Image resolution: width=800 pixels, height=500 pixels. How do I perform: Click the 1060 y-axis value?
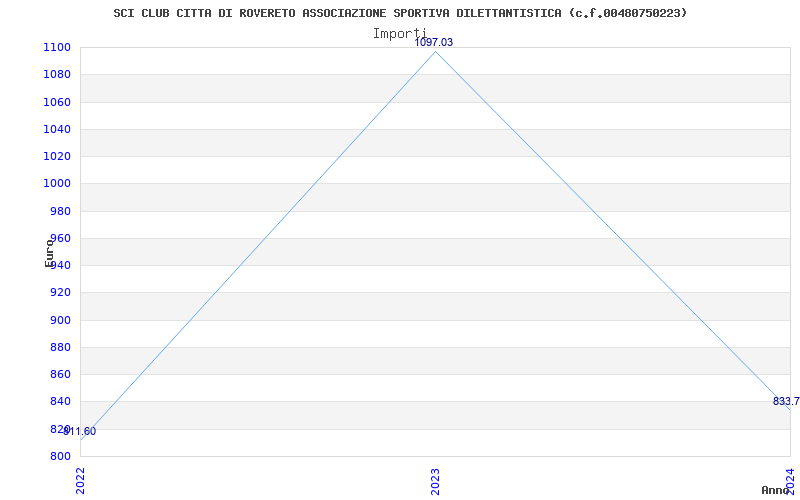57,103
